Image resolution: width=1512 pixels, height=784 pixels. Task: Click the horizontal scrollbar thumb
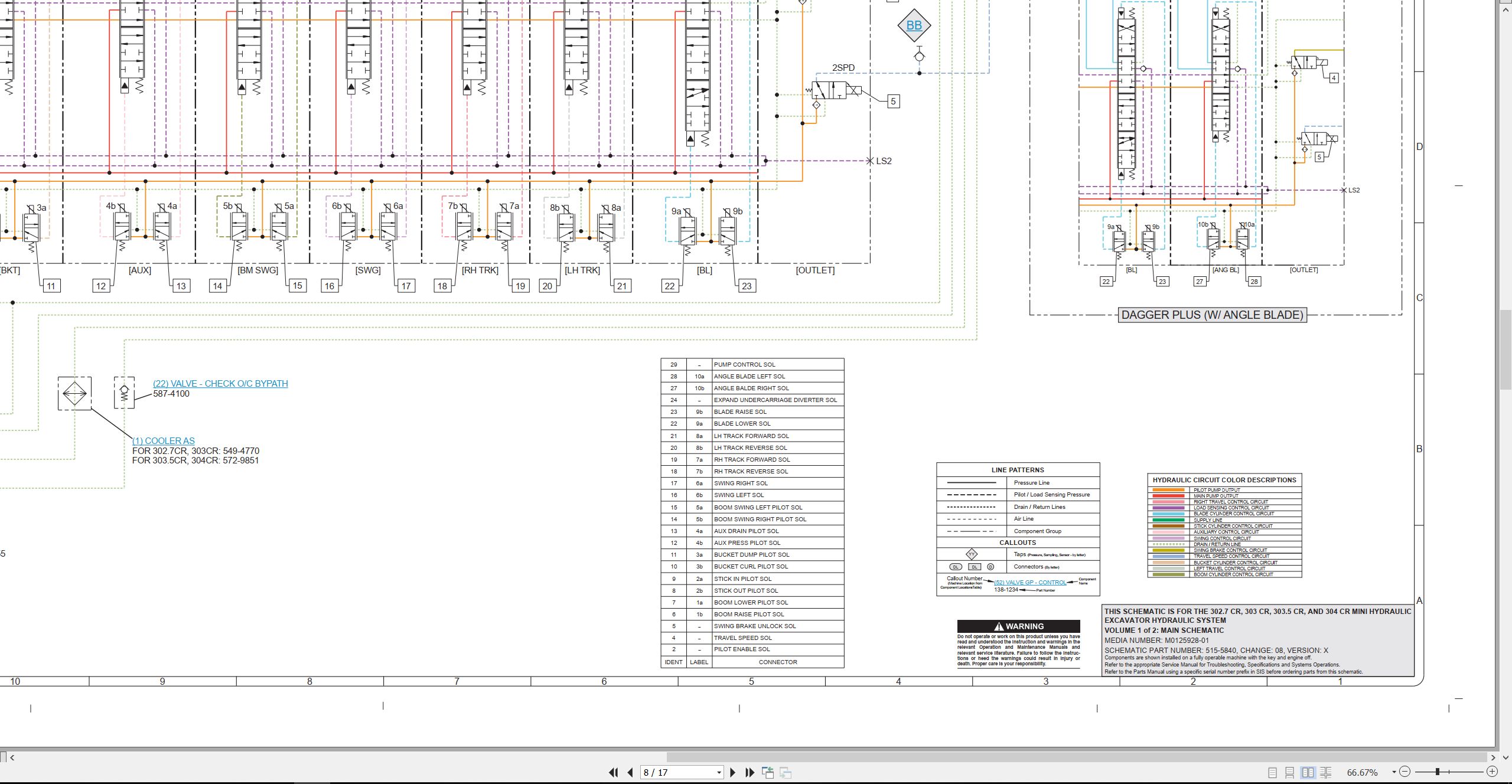(1077, 757)
